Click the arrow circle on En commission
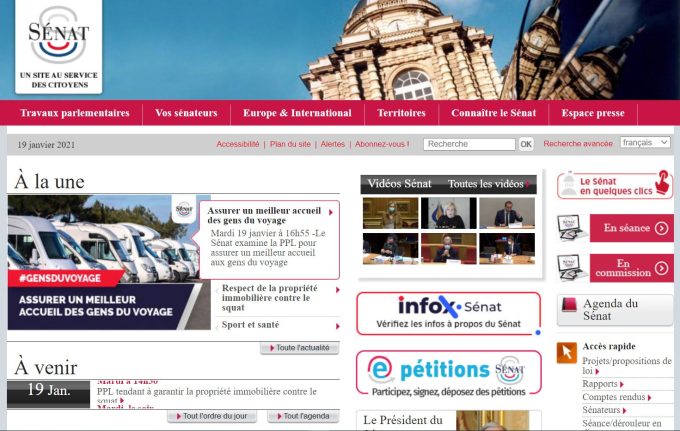680x431 pixels. (661, 268)
